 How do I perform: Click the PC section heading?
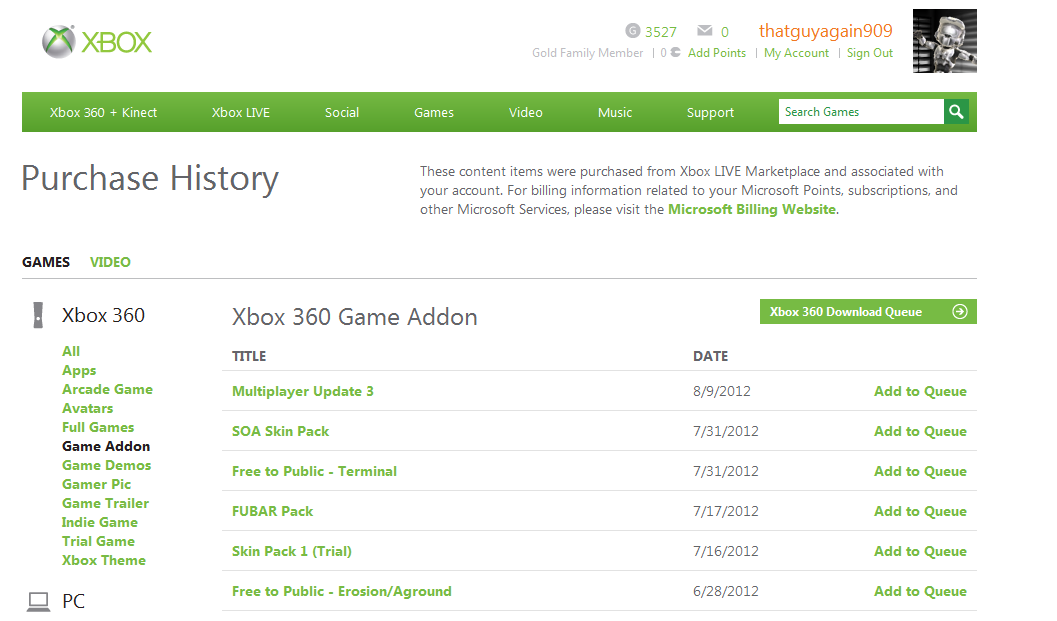coord(73,601)
